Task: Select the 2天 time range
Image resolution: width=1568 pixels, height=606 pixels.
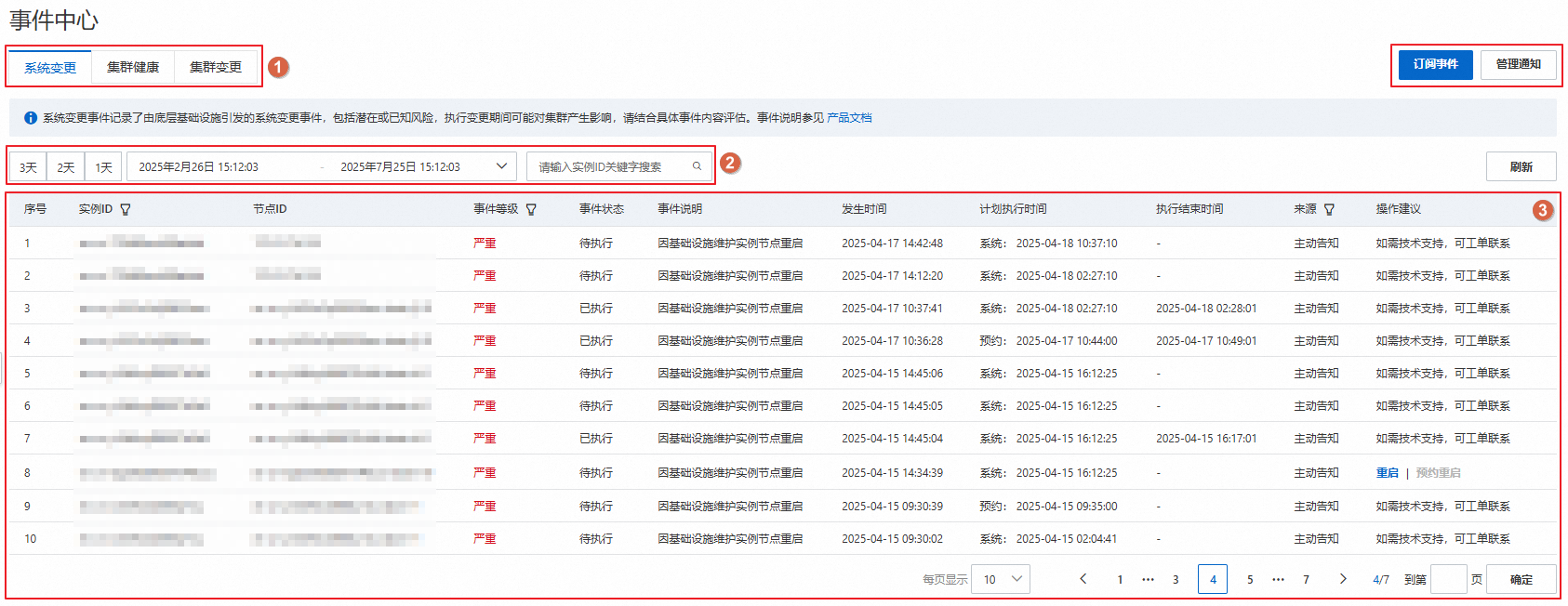Action: (x=66, y=167)
